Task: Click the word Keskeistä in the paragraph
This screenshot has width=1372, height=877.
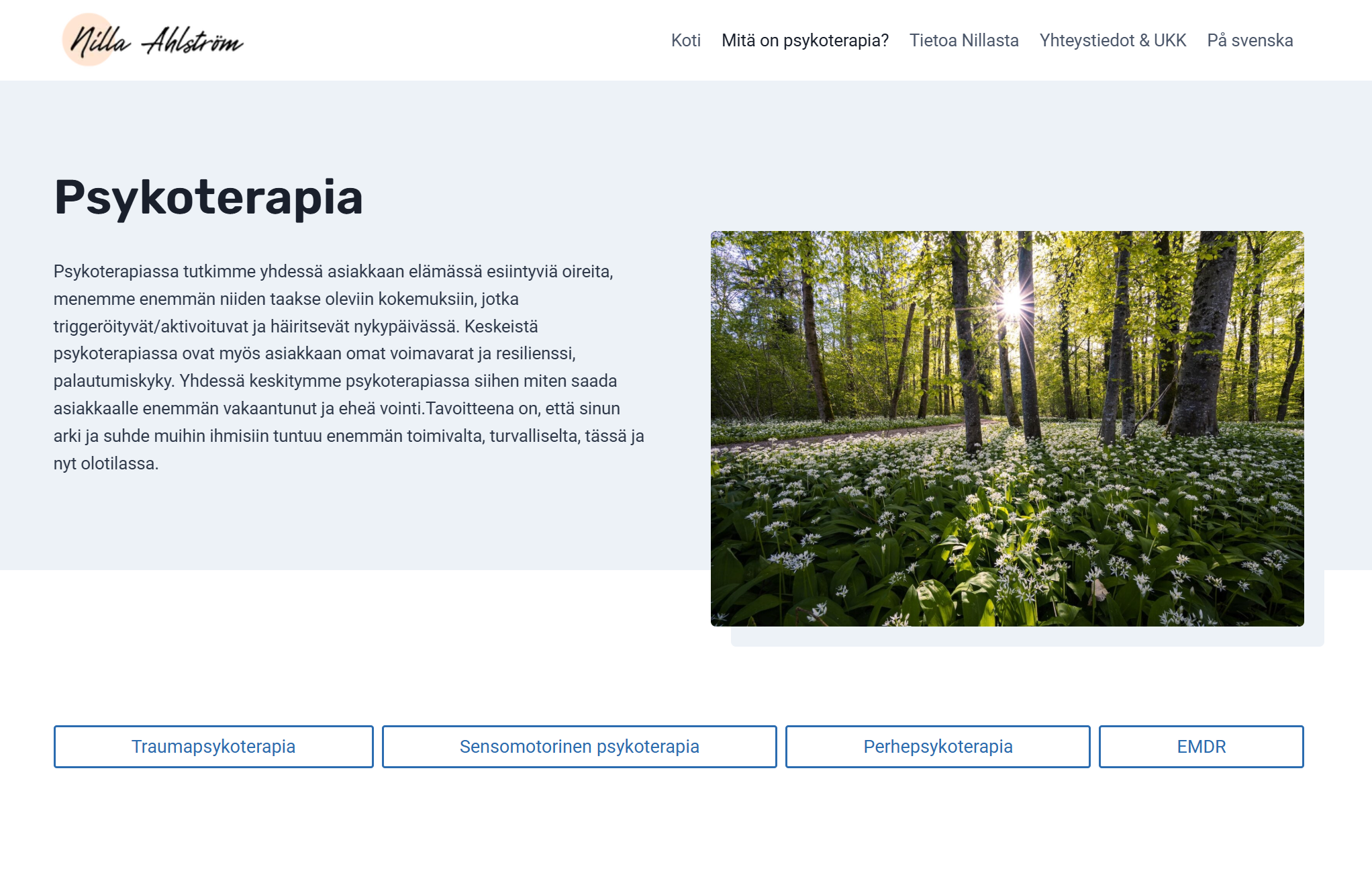Action: tap(501, 326)
